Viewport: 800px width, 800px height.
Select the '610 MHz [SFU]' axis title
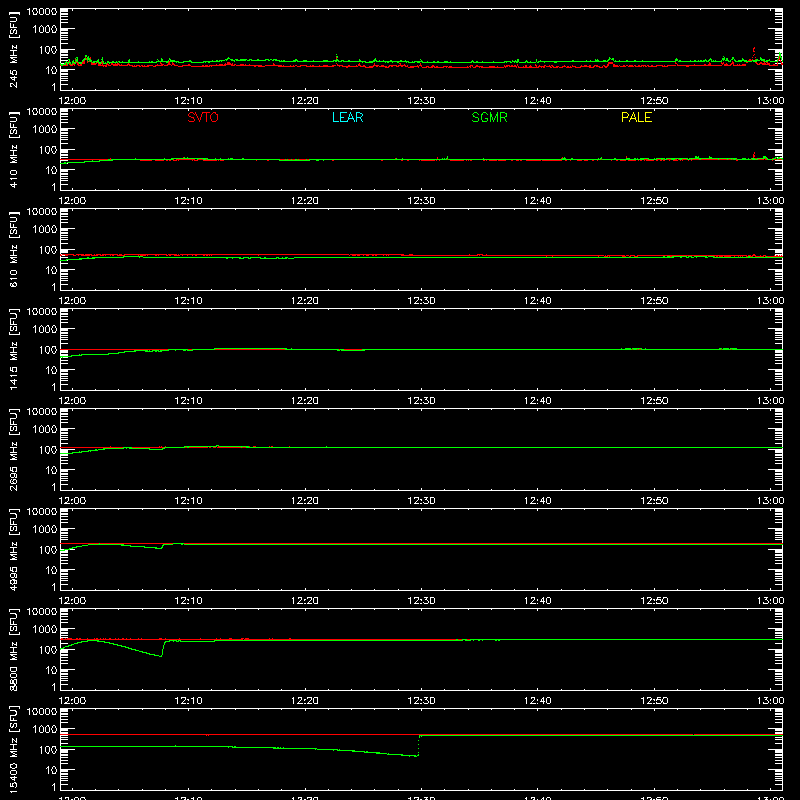pyautogui.click(x=14, y=249)
